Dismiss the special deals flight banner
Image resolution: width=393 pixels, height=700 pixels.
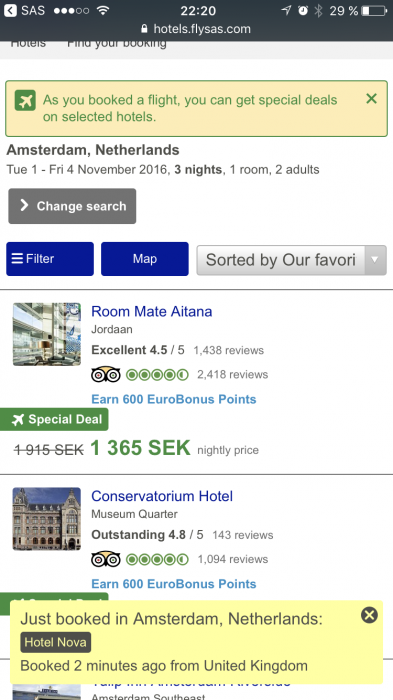(371, 99)
